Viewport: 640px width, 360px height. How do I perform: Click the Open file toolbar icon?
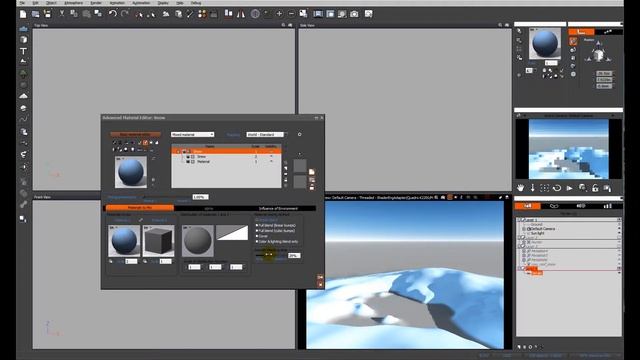pos(36,14)
